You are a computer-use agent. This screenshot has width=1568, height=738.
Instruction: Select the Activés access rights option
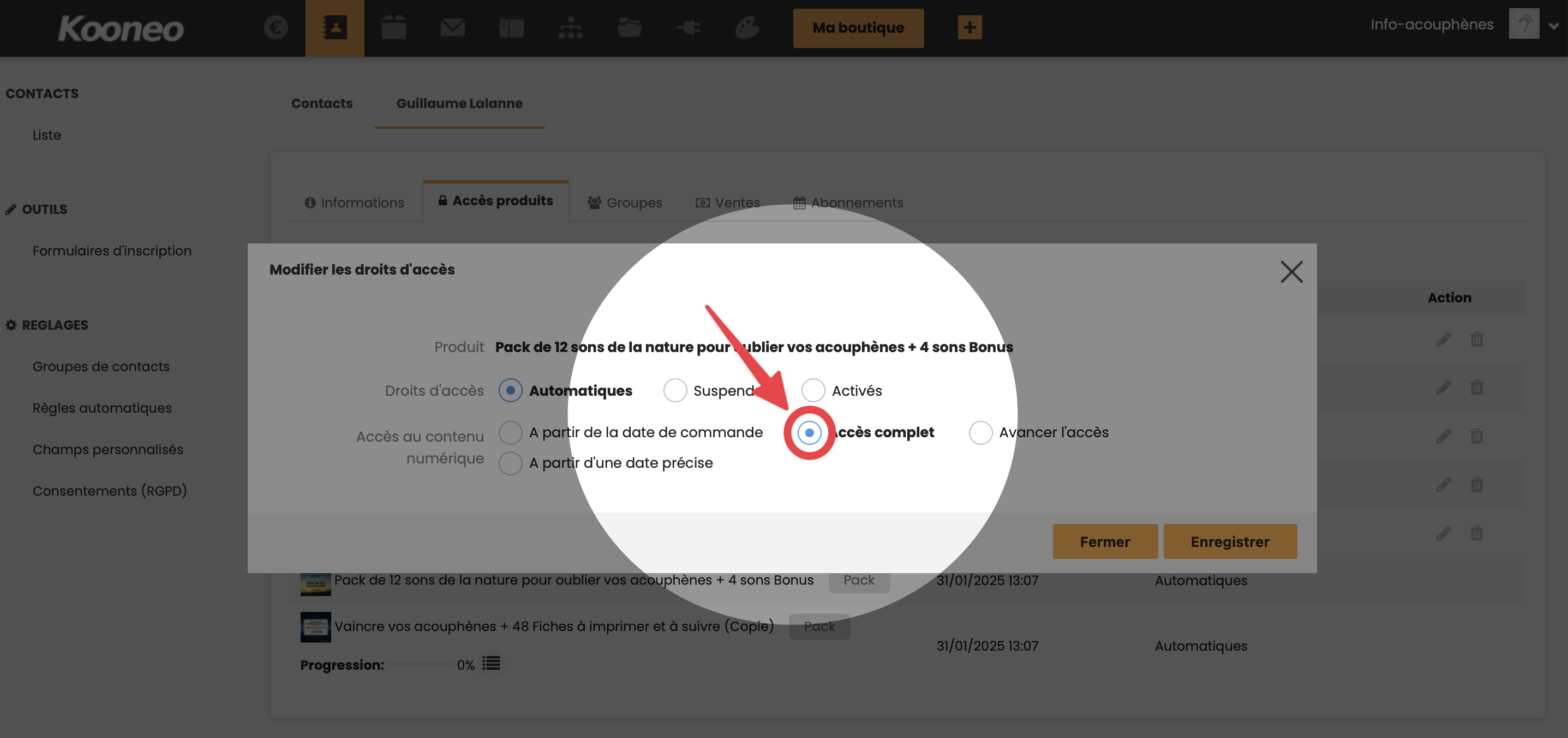tap(813, 390)
